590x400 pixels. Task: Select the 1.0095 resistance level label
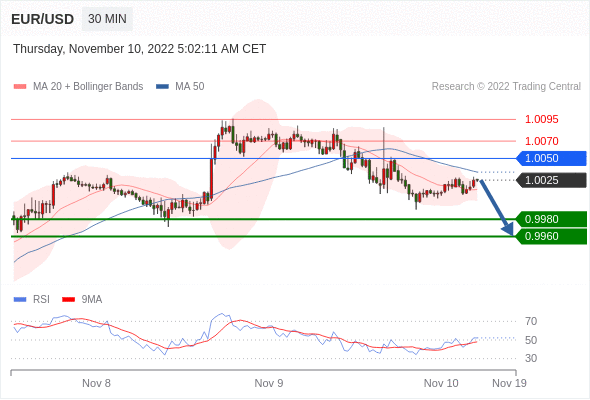coord(541,119)
